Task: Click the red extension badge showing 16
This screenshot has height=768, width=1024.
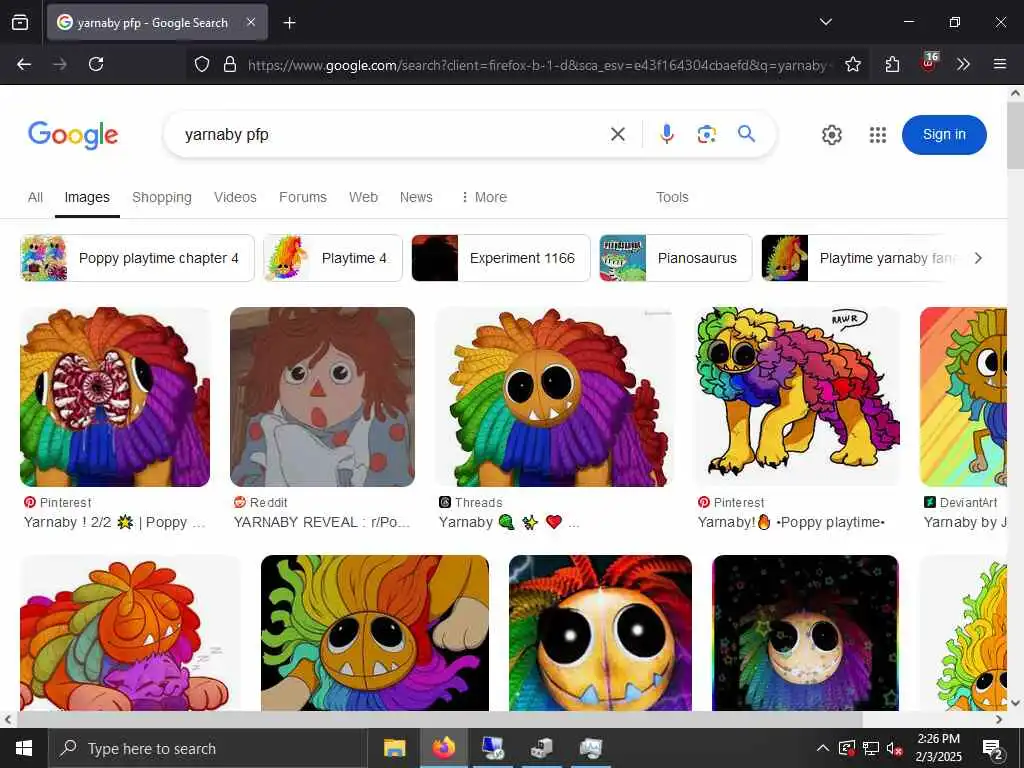Action: [x=929, y=62]
